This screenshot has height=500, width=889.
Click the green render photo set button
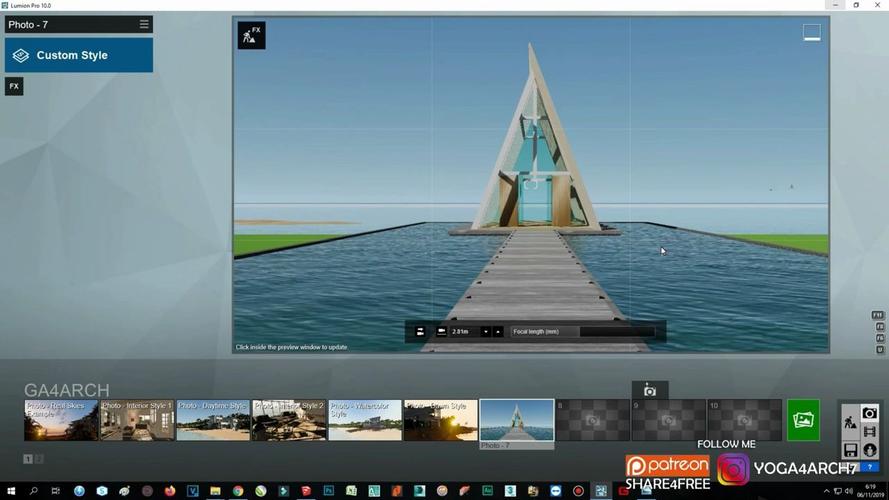803,420
